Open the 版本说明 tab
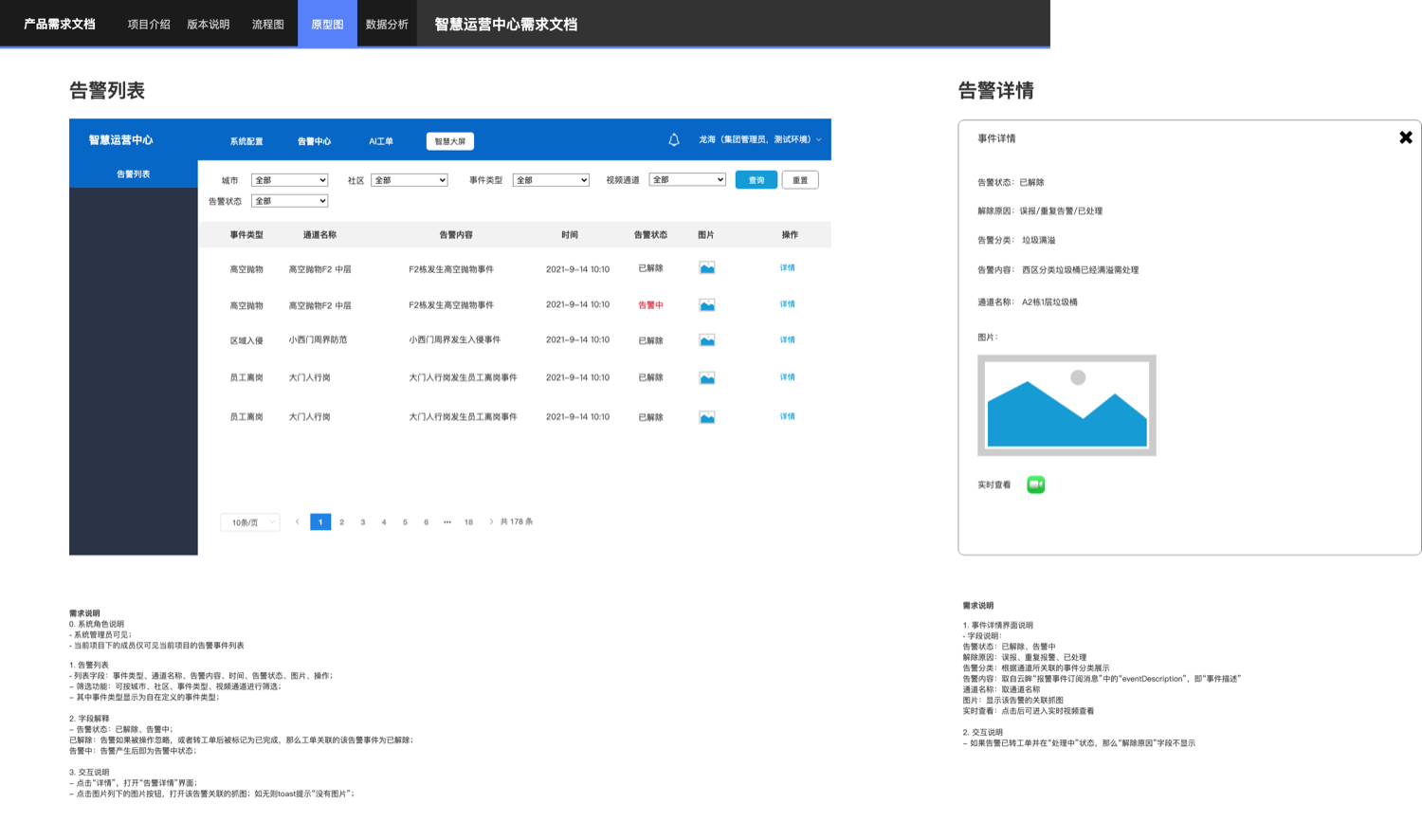This screenshot has width=1422, height=840. (x=209, y=24)
